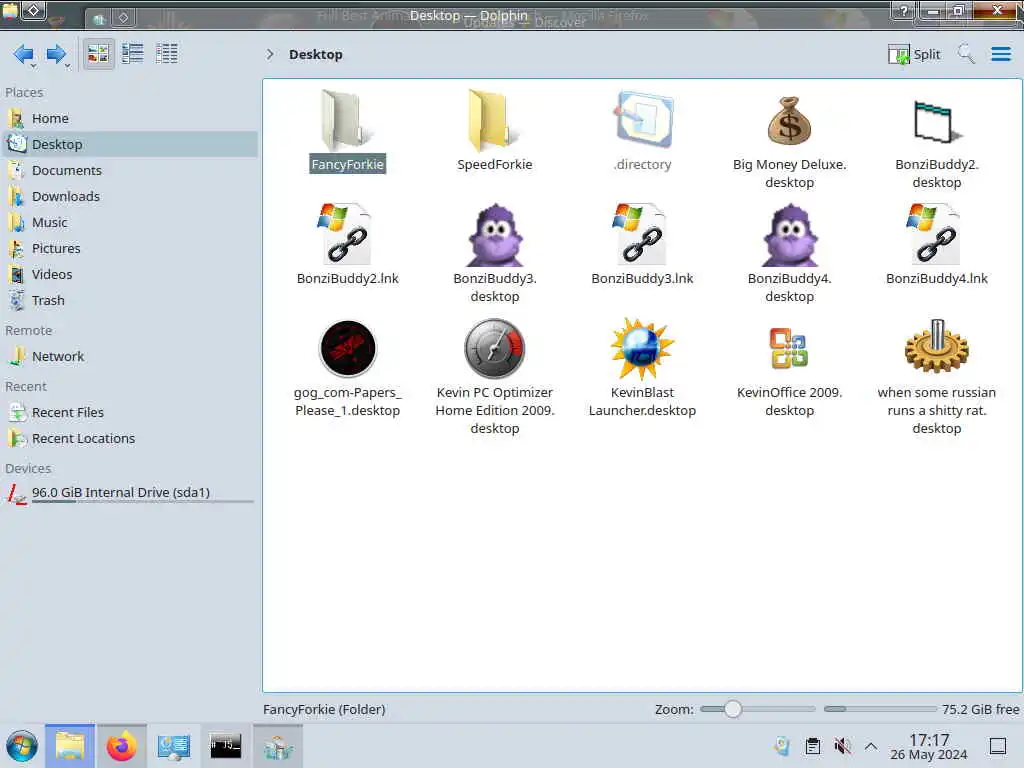Select Kevin PC Optimizer gauge icon
The image size is (1024, 768).
pos(494,349)
